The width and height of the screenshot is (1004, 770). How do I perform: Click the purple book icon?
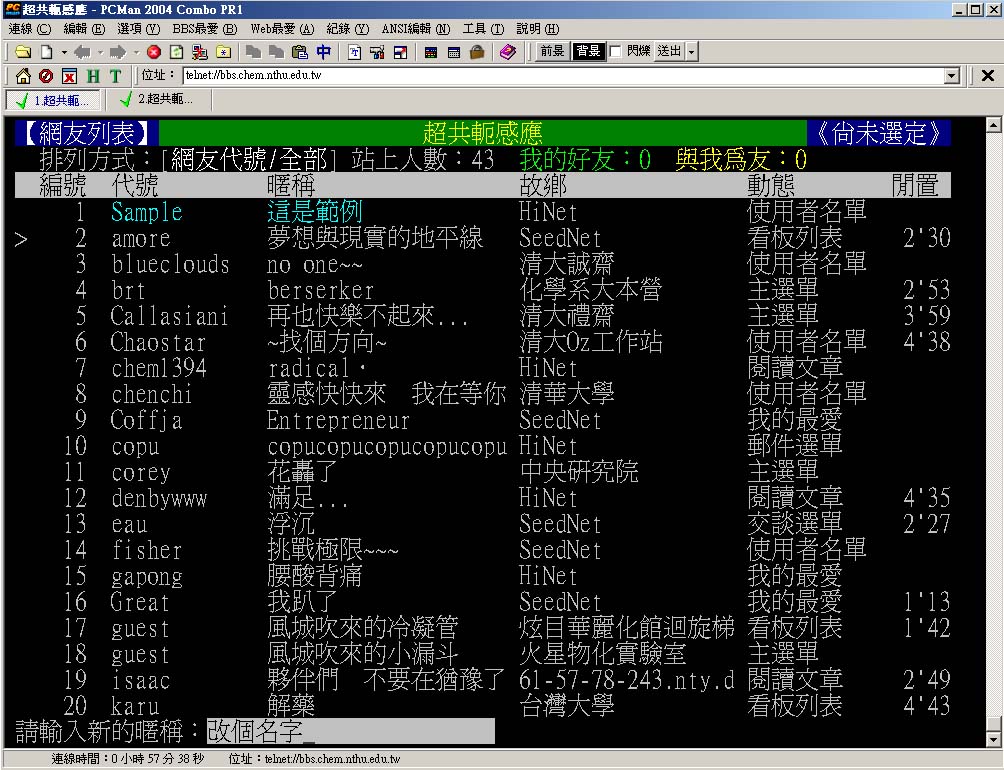(508, 52)
